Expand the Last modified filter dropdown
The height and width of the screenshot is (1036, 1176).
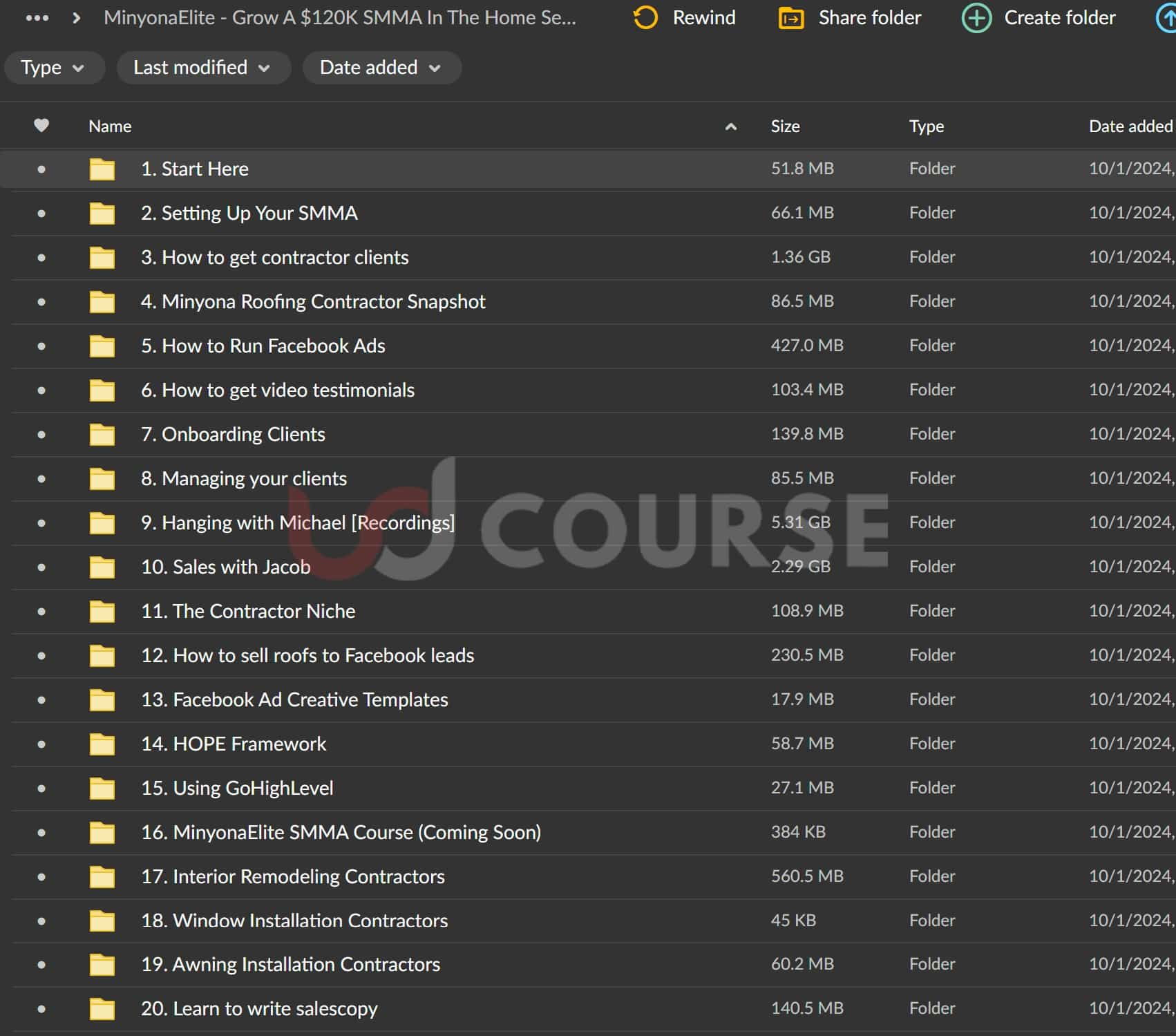click(202, 68)
